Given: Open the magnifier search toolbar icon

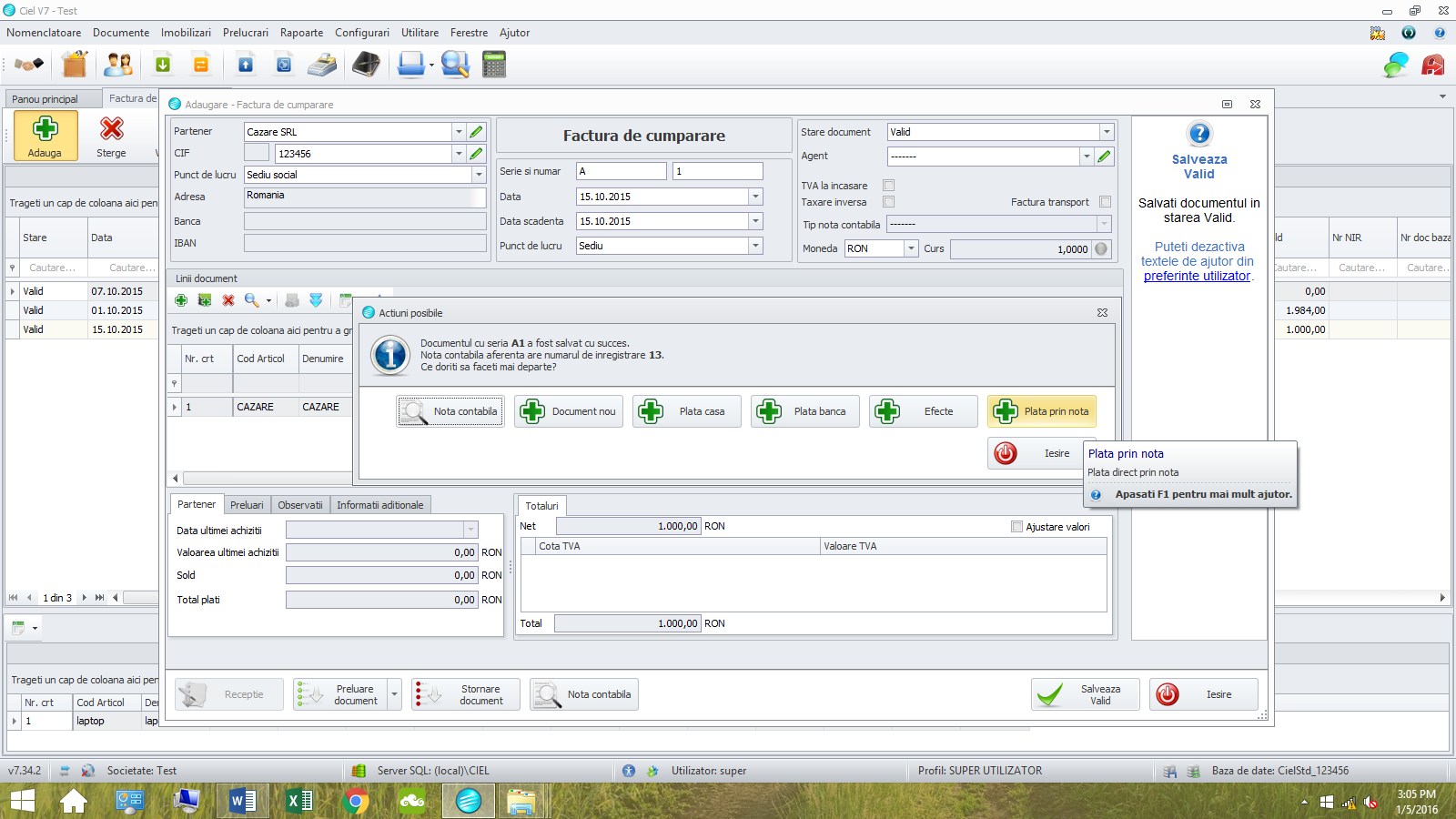Looking at the screenshot, I should (454, 65).
